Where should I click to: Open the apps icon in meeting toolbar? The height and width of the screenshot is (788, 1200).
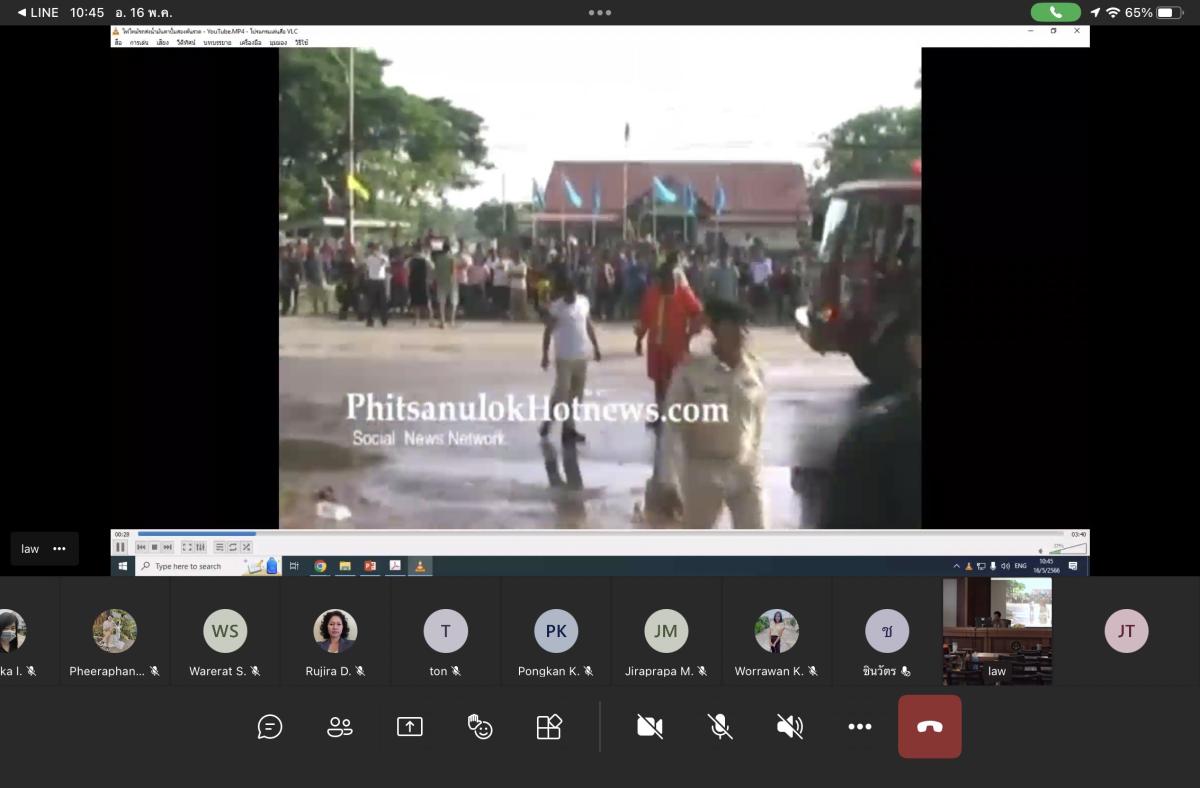(549, 727)
